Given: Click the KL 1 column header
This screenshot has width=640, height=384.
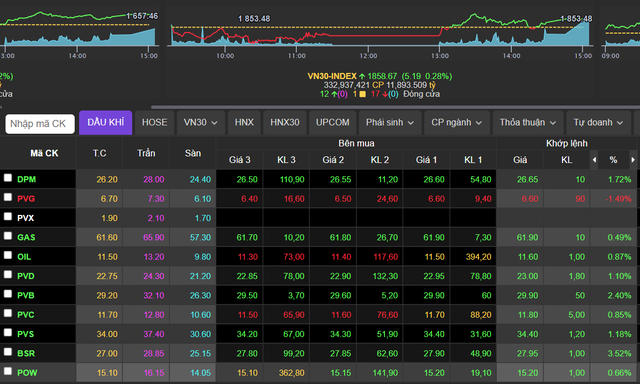Looking at the screenshot, I should (473, 160).
